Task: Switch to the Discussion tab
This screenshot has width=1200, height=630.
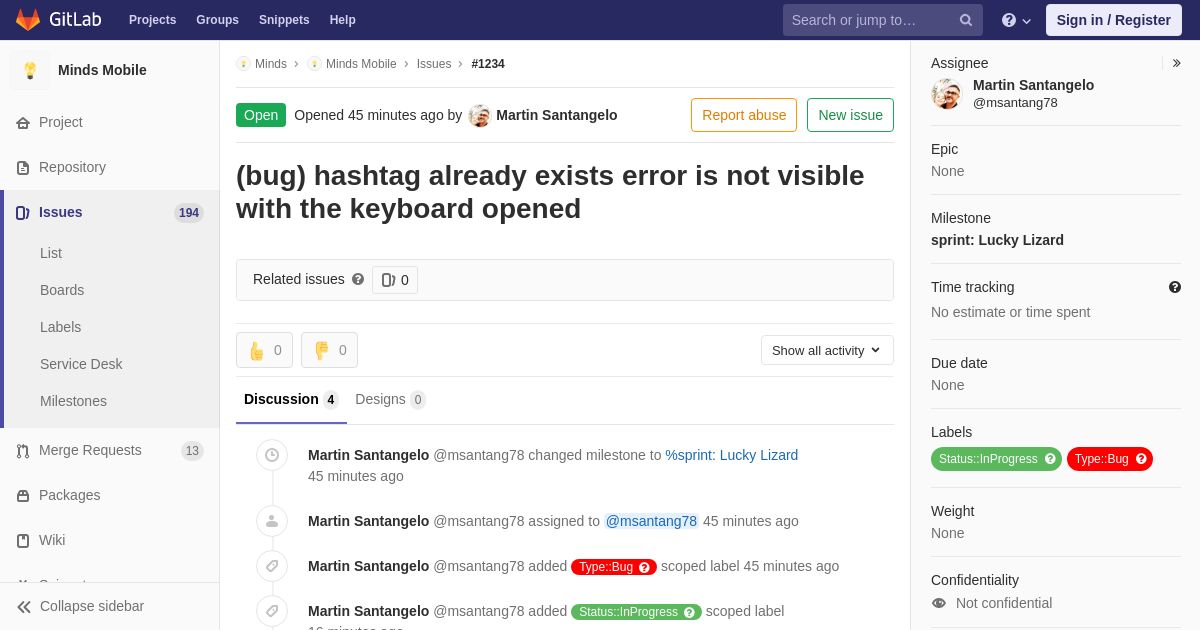Action: coord(291,400)
